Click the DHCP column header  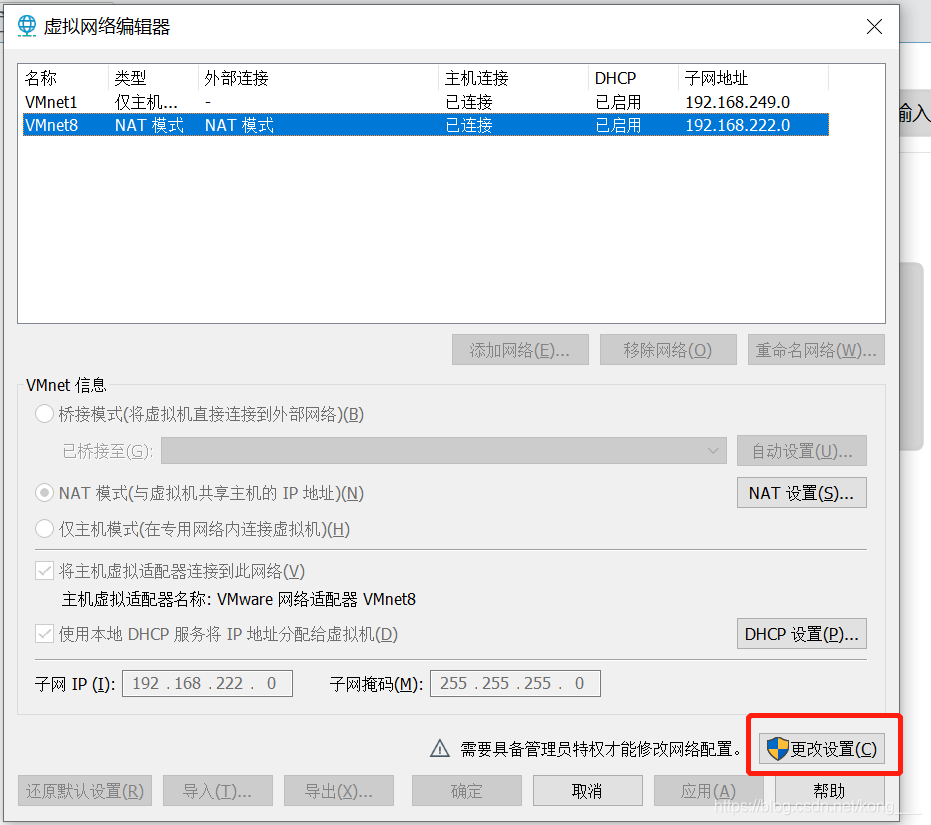(634, 78)
